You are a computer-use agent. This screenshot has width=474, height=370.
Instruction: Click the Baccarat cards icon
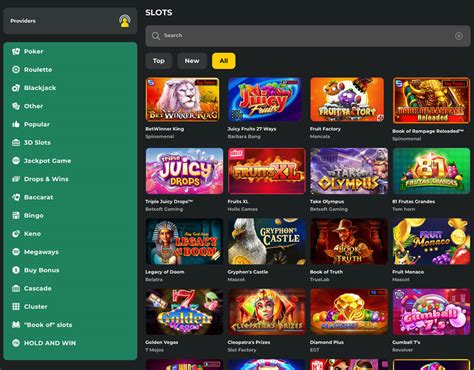(16, 197)
